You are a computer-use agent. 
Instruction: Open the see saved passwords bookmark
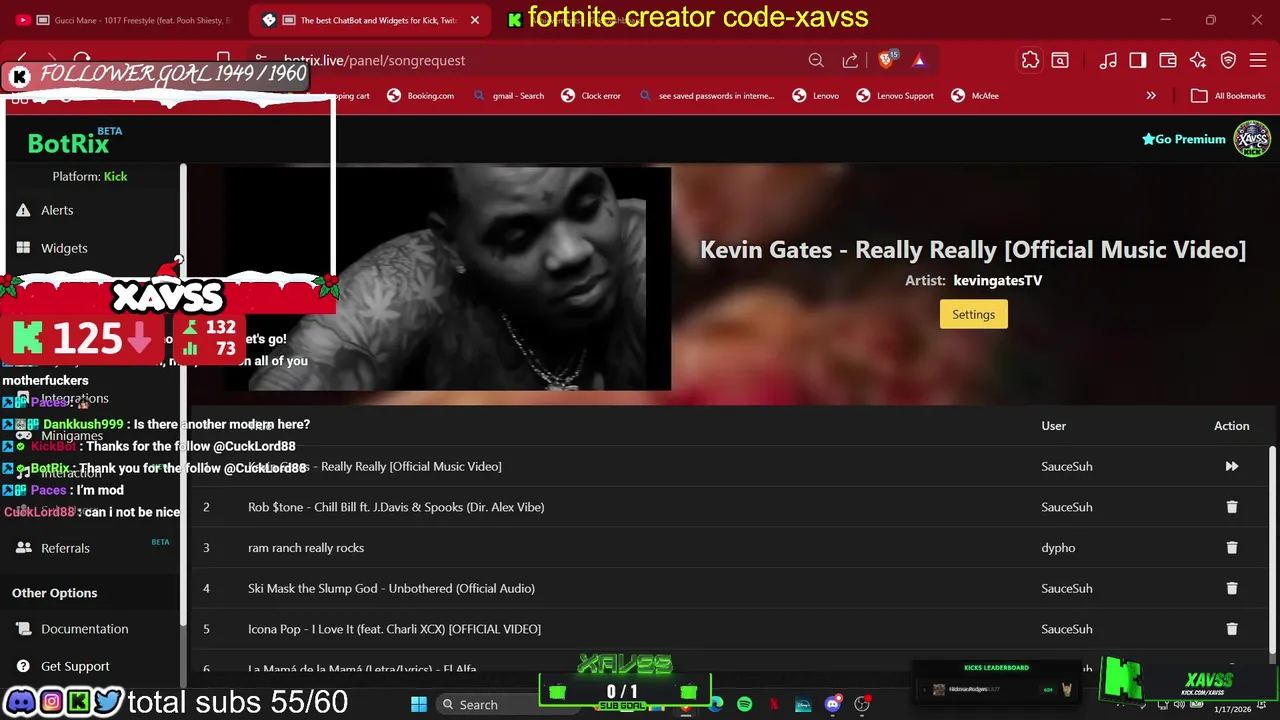click(706, 96)
